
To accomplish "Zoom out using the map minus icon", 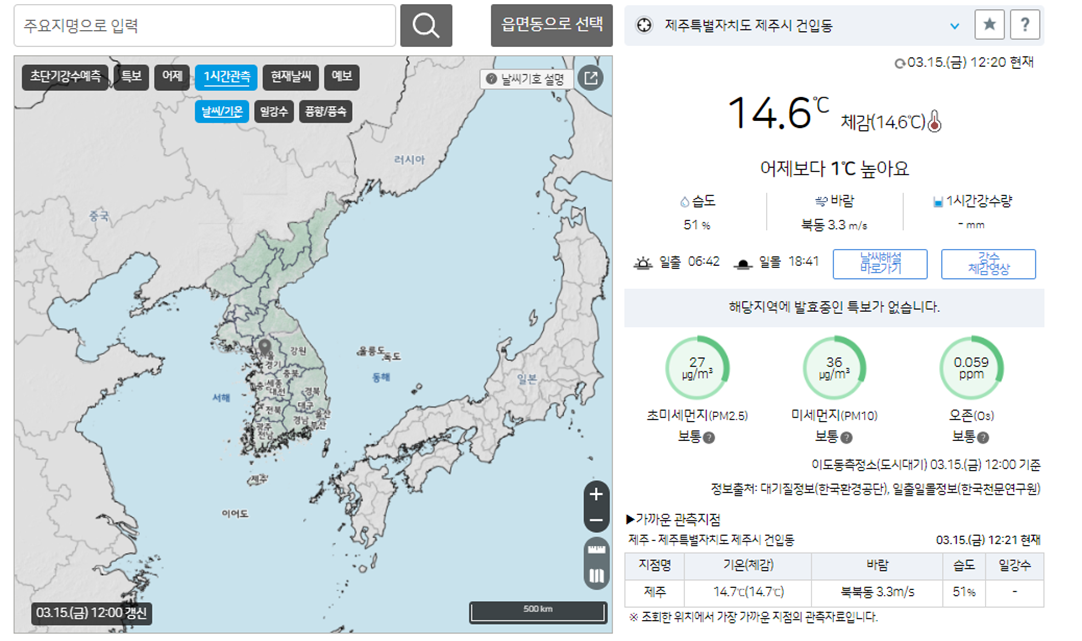I will coord(595,521).
